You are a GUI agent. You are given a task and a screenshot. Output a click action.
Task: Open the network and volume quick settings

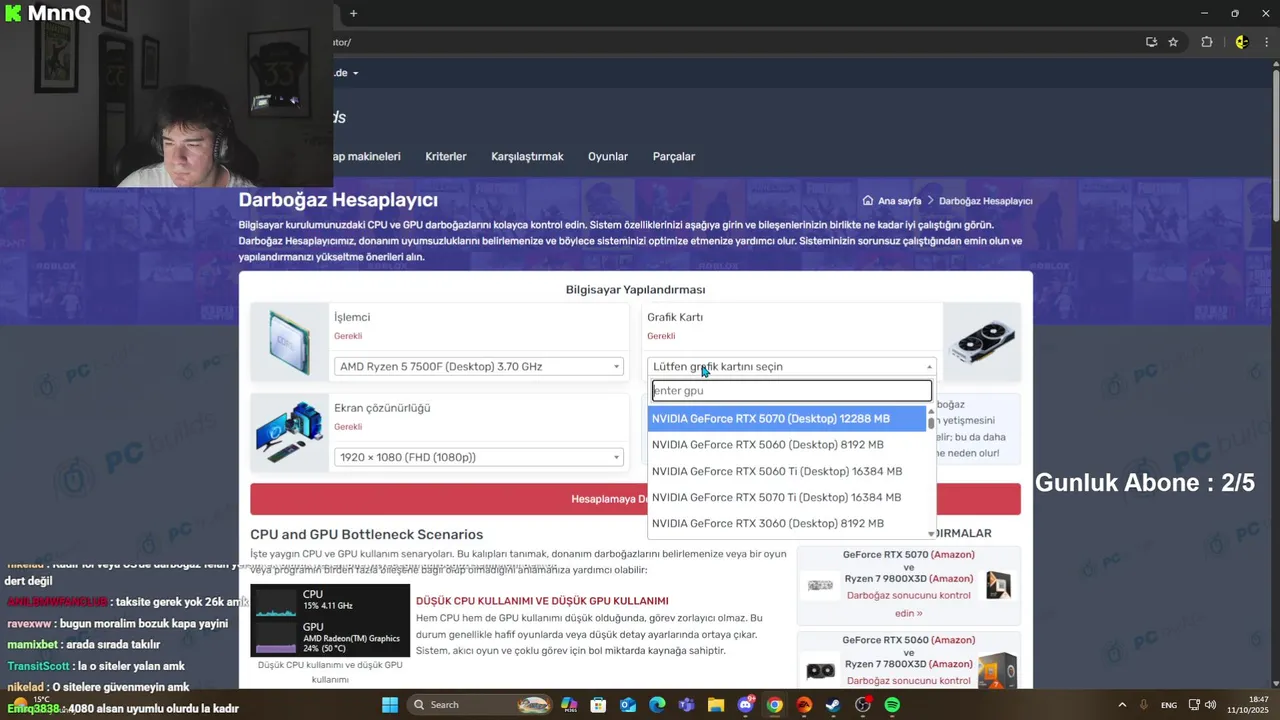1202,705
